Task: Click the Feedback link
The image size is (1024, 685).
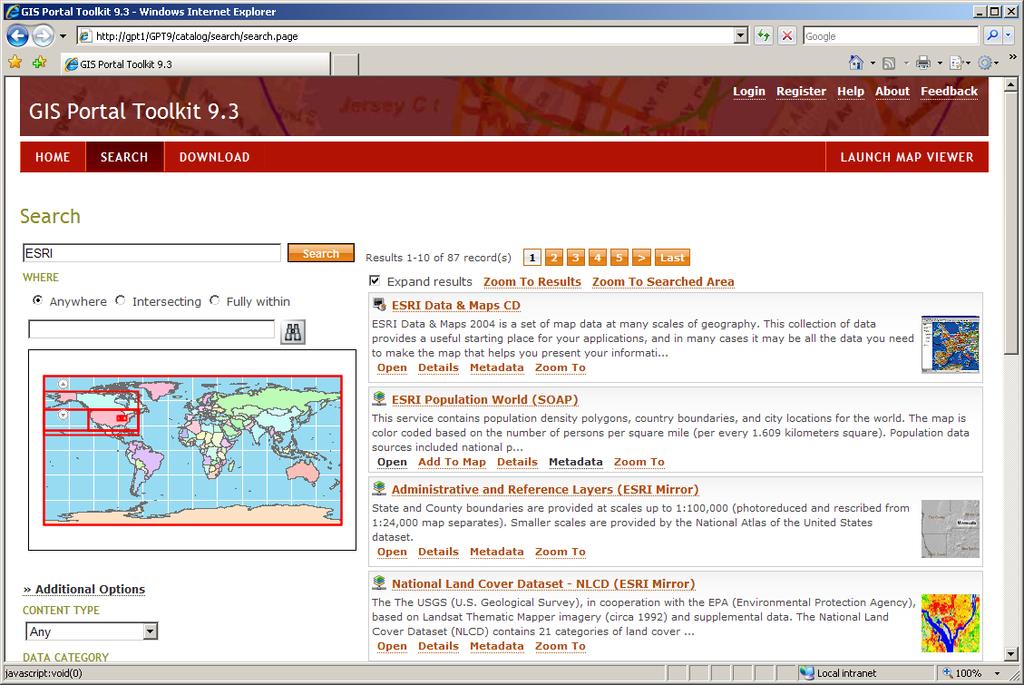Action: (949, 91)
